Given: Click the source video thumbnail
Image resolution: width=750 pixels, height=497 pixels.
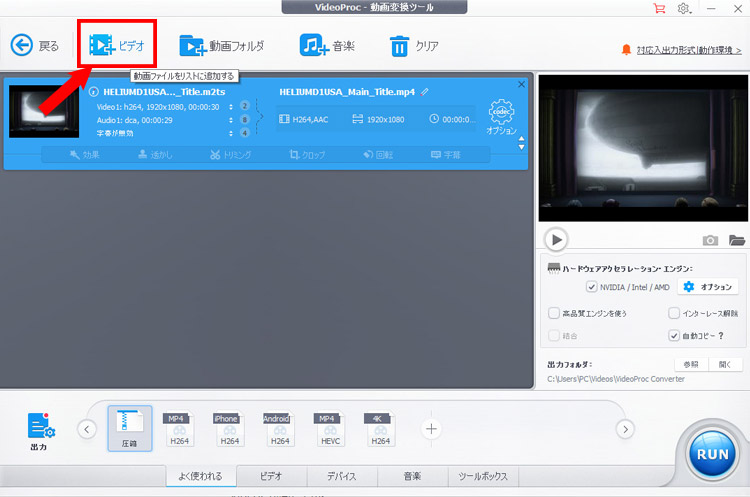Looking at the screenshot, I should (x=44, y=111).
